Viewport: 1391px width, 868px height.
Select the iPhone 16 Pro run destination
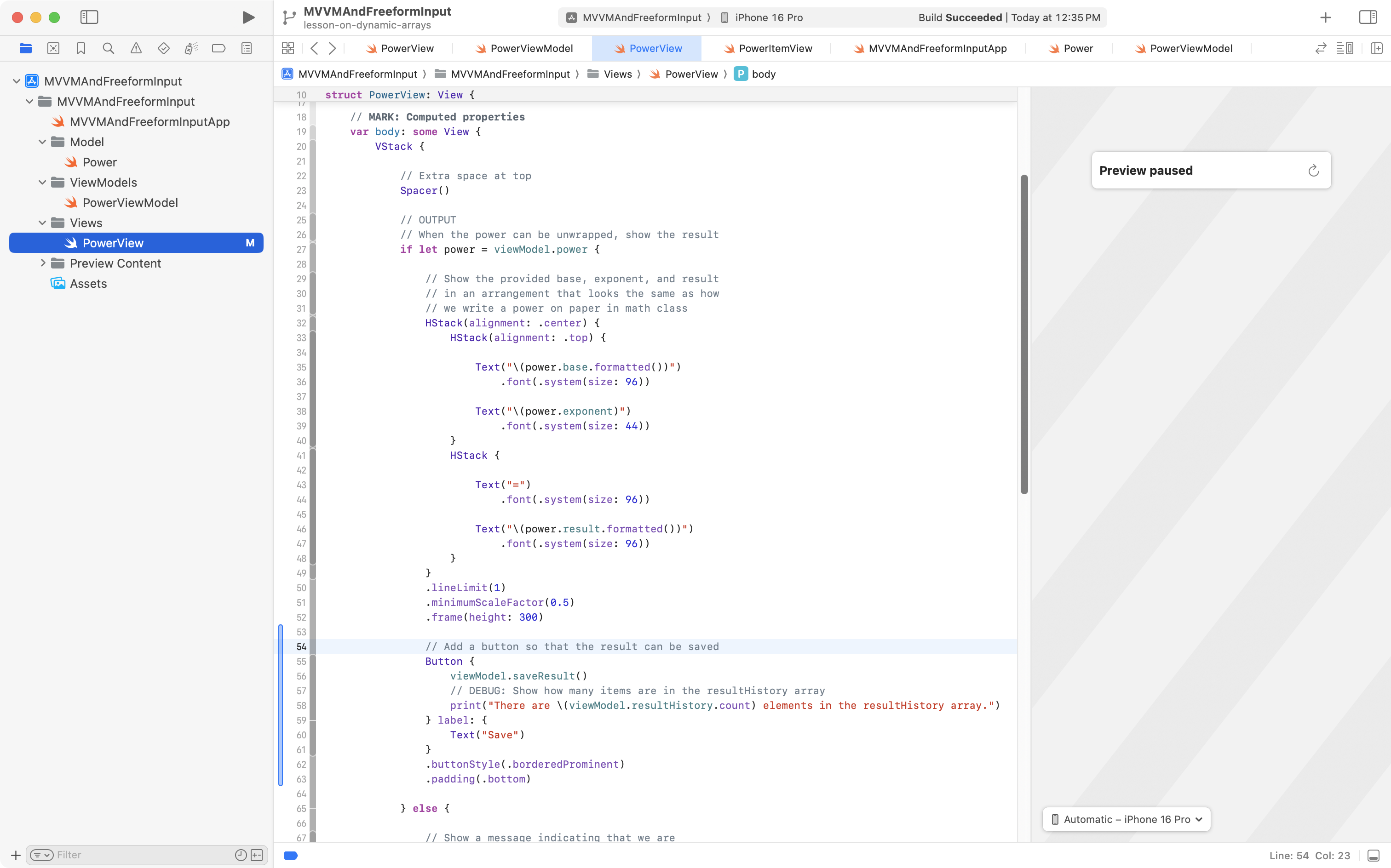(x=769, y=17)
